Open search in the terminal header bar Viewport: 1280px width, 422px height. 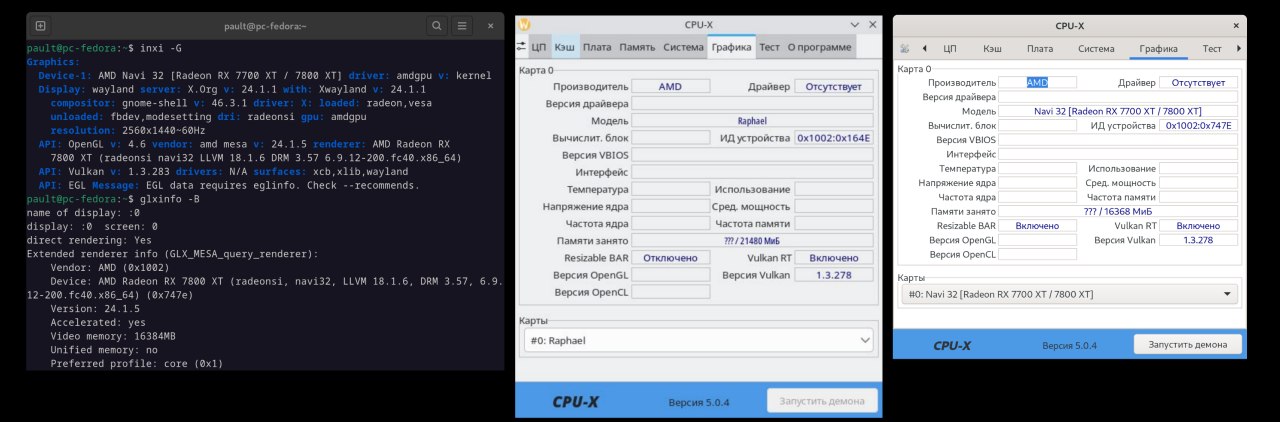pyautogui.click(x=437, y=25)
